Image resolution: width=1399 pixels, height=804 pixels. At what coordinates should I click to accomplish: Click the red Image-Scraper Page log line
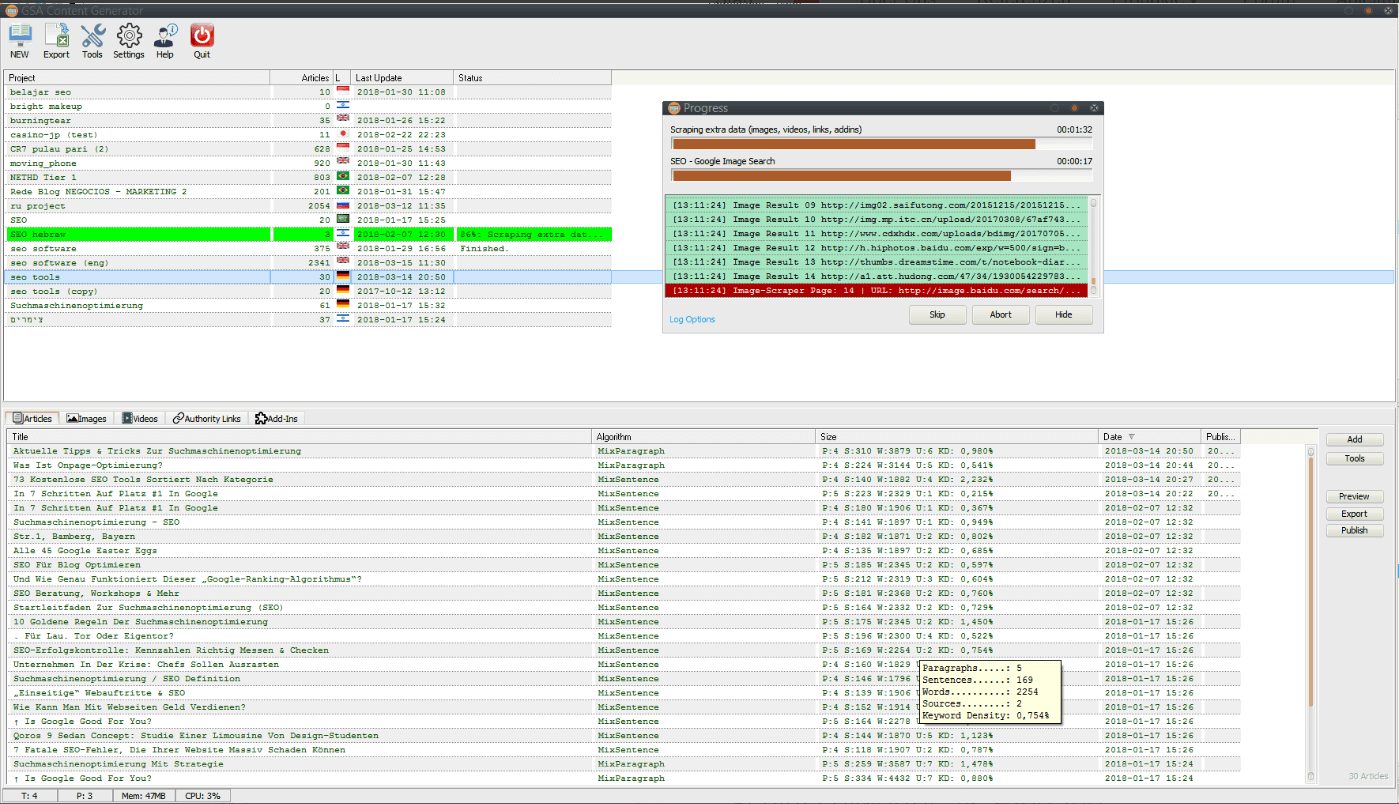pos(877,290)
